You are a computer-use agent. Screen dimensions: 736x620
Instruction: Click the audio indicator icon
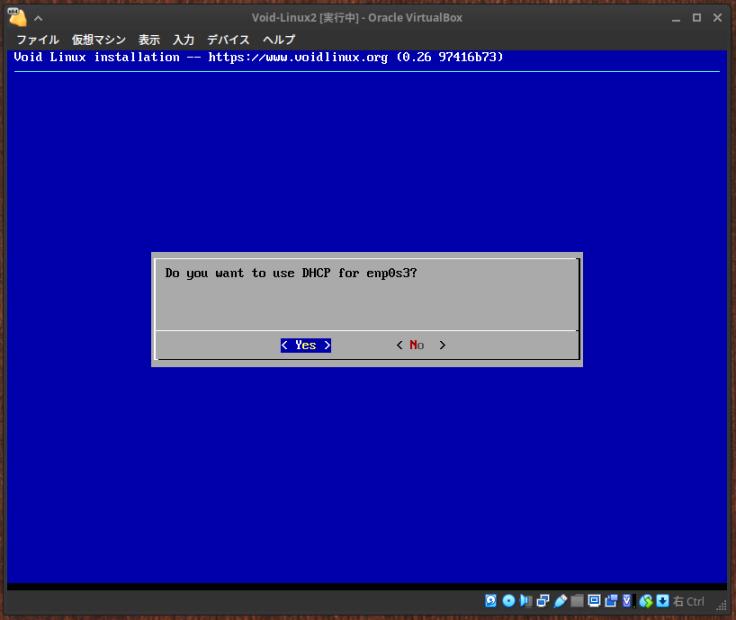(x=526, y=601)
